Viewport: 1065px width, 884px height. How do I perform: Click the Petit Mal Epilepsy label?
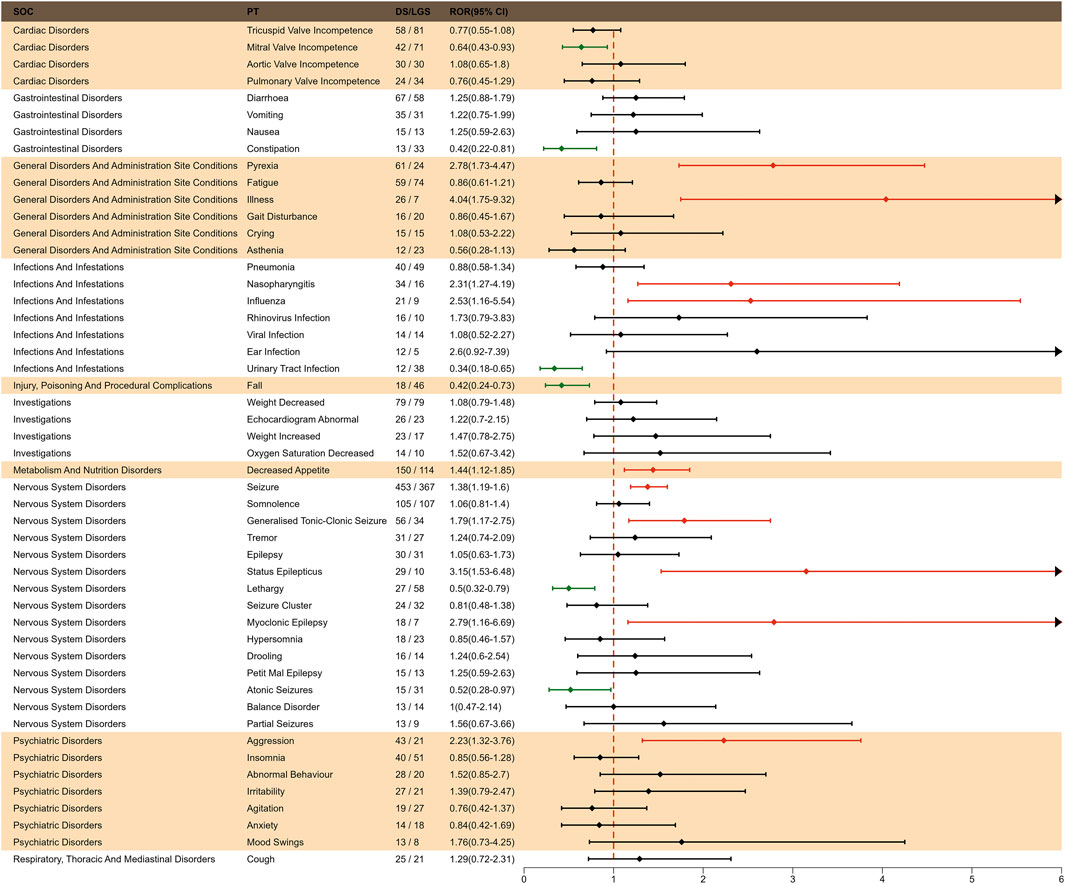click(285, 673)
